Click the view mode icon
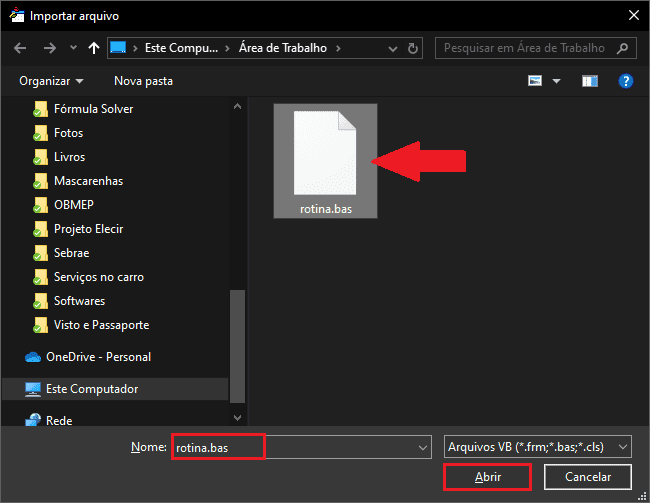 536,80
